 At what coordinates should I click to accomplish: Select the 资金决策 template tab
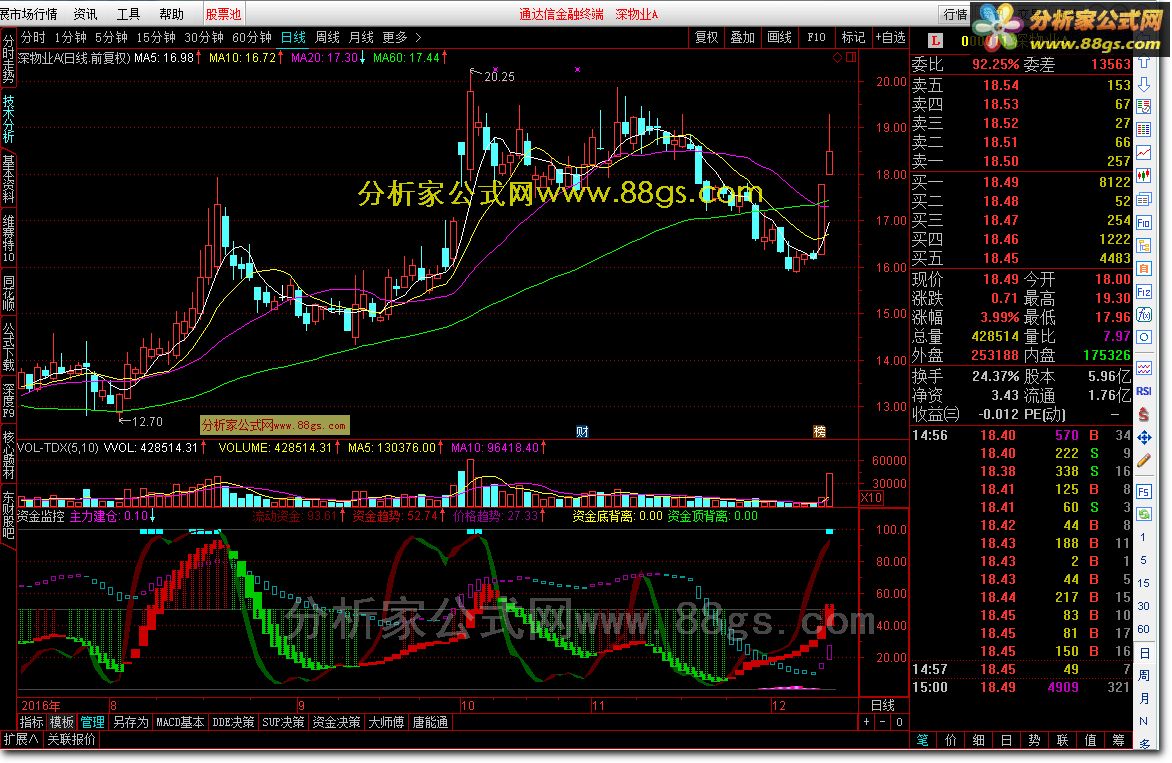point(336,723)
